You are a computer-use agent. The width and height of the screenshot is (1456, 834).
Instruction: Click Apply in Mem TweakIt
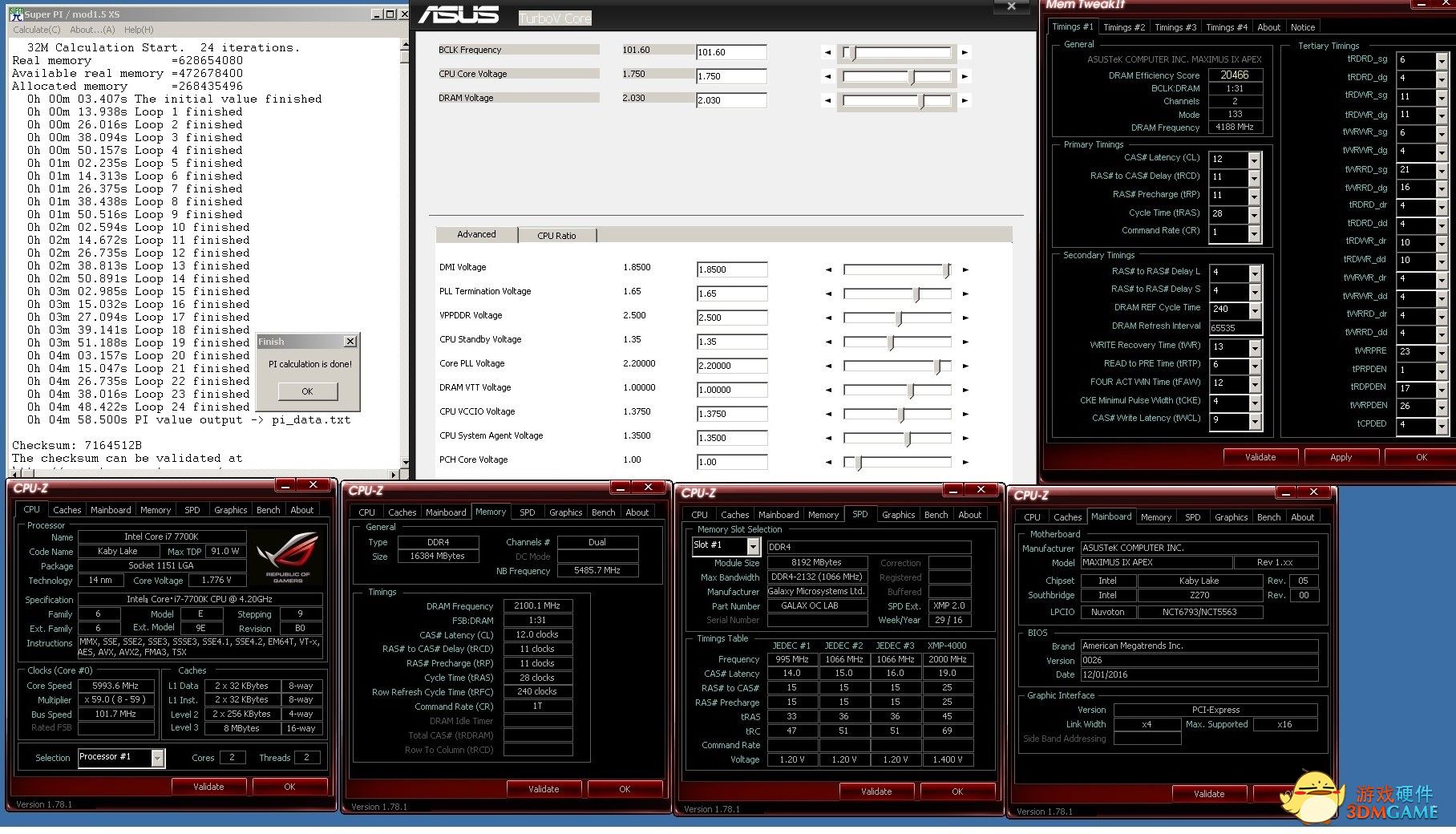click(1341, 457)
